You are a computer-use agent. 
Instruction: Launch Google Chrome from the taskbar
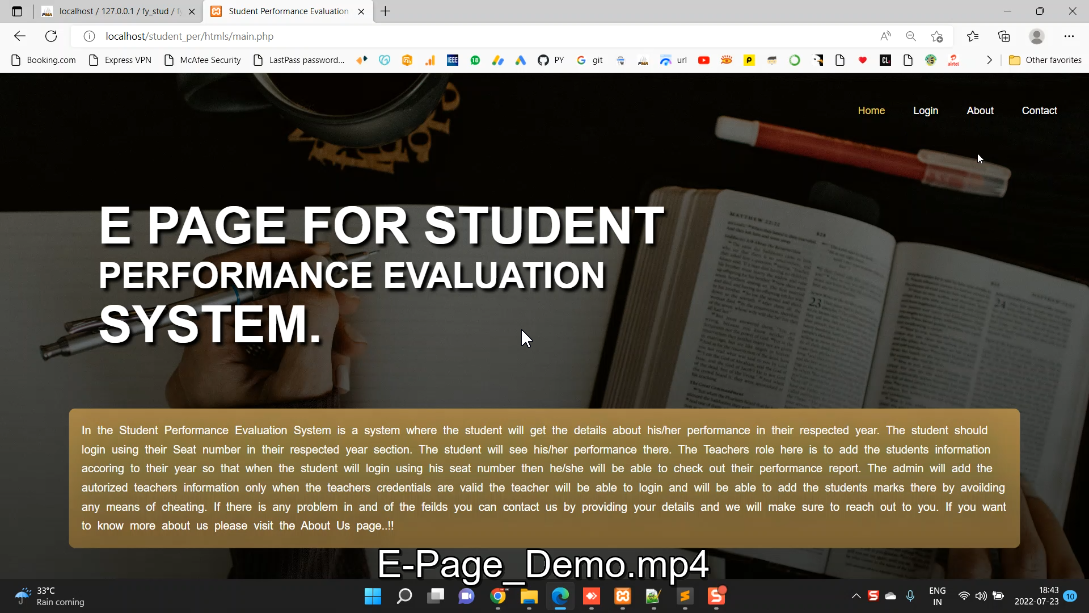click(x=498, y=597)
